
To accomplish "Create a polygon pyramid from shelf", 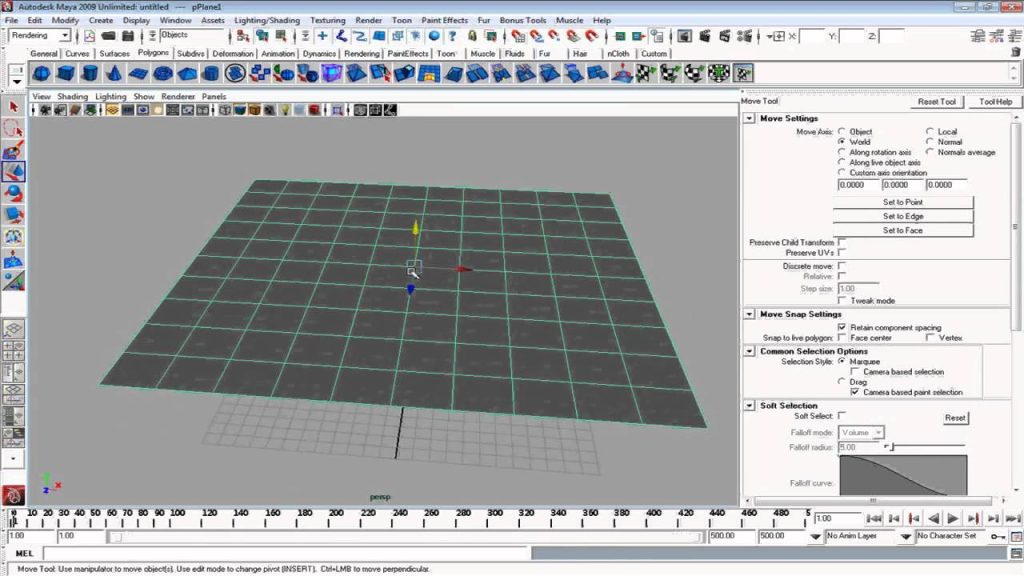I will 187,73.
